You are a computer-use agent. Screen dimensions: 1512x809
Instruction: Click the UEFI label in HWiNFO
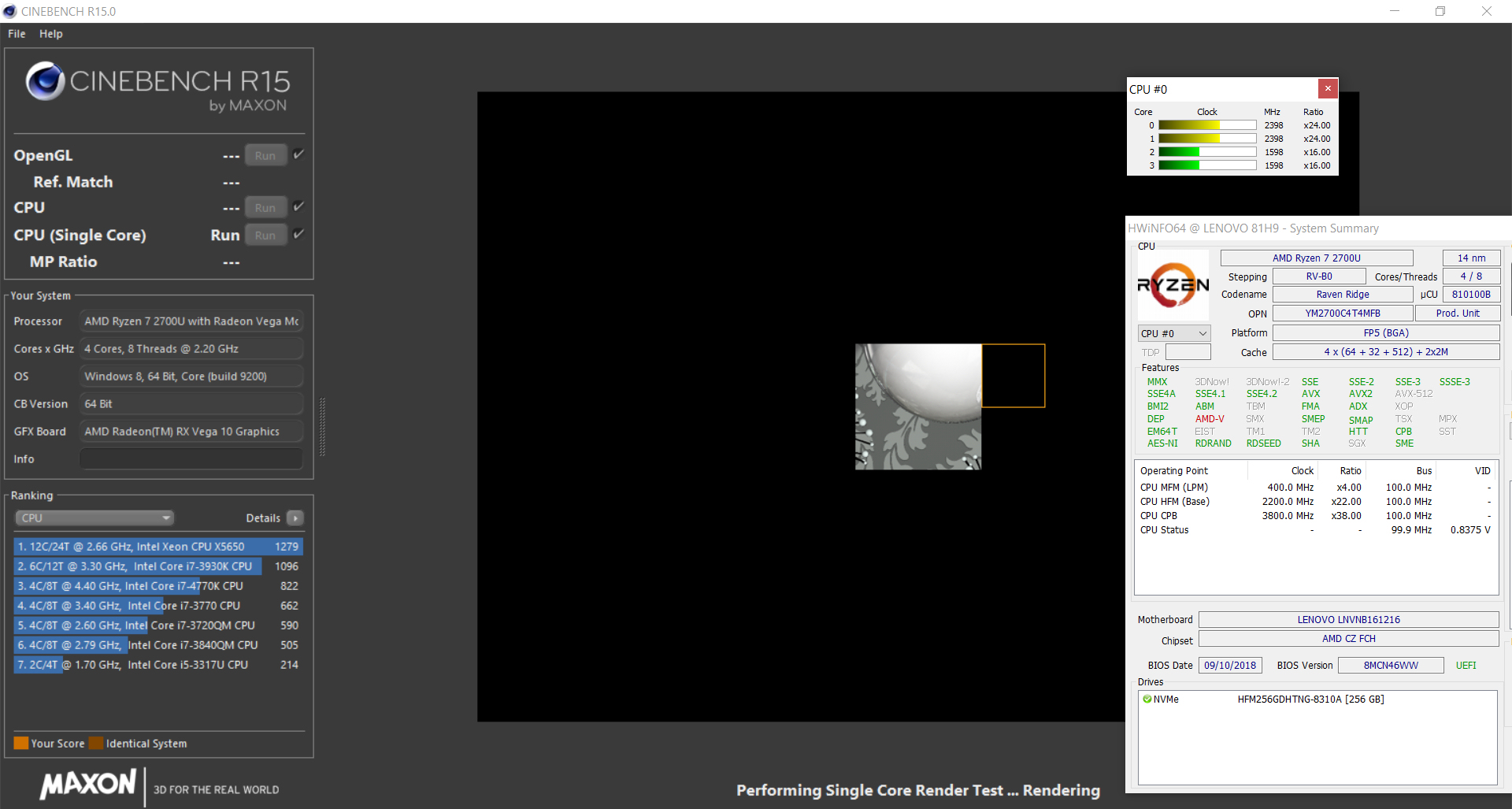(1466, 665)
